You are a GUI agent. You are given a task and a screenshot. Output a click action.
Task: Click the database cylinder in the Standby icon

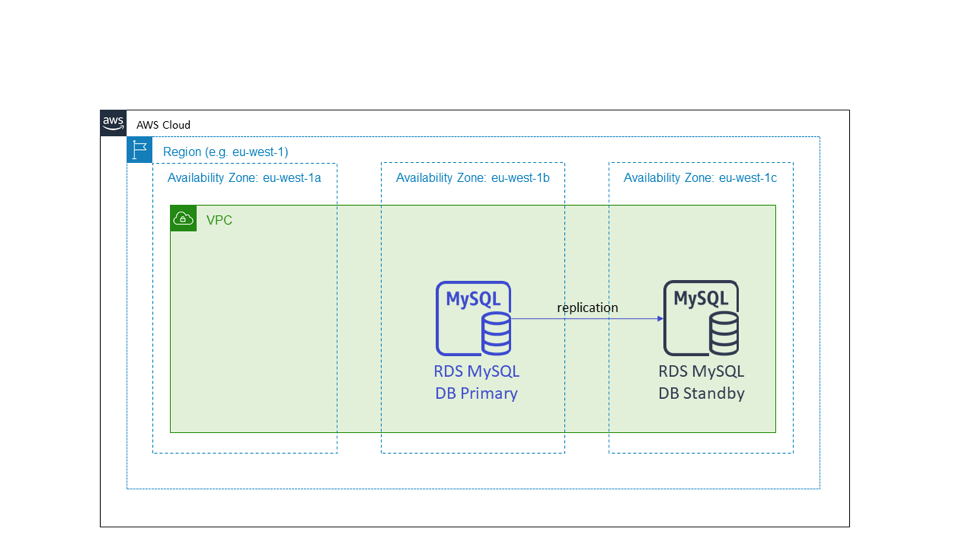click(724, 333)
